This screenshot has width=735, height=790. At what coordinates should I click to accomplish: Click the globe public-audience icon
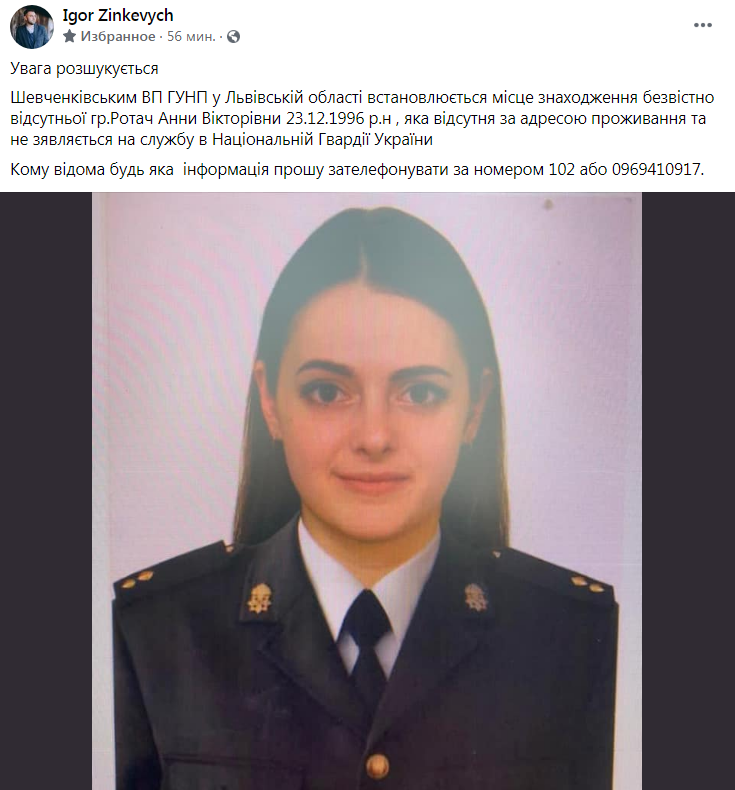coord(233,36)
